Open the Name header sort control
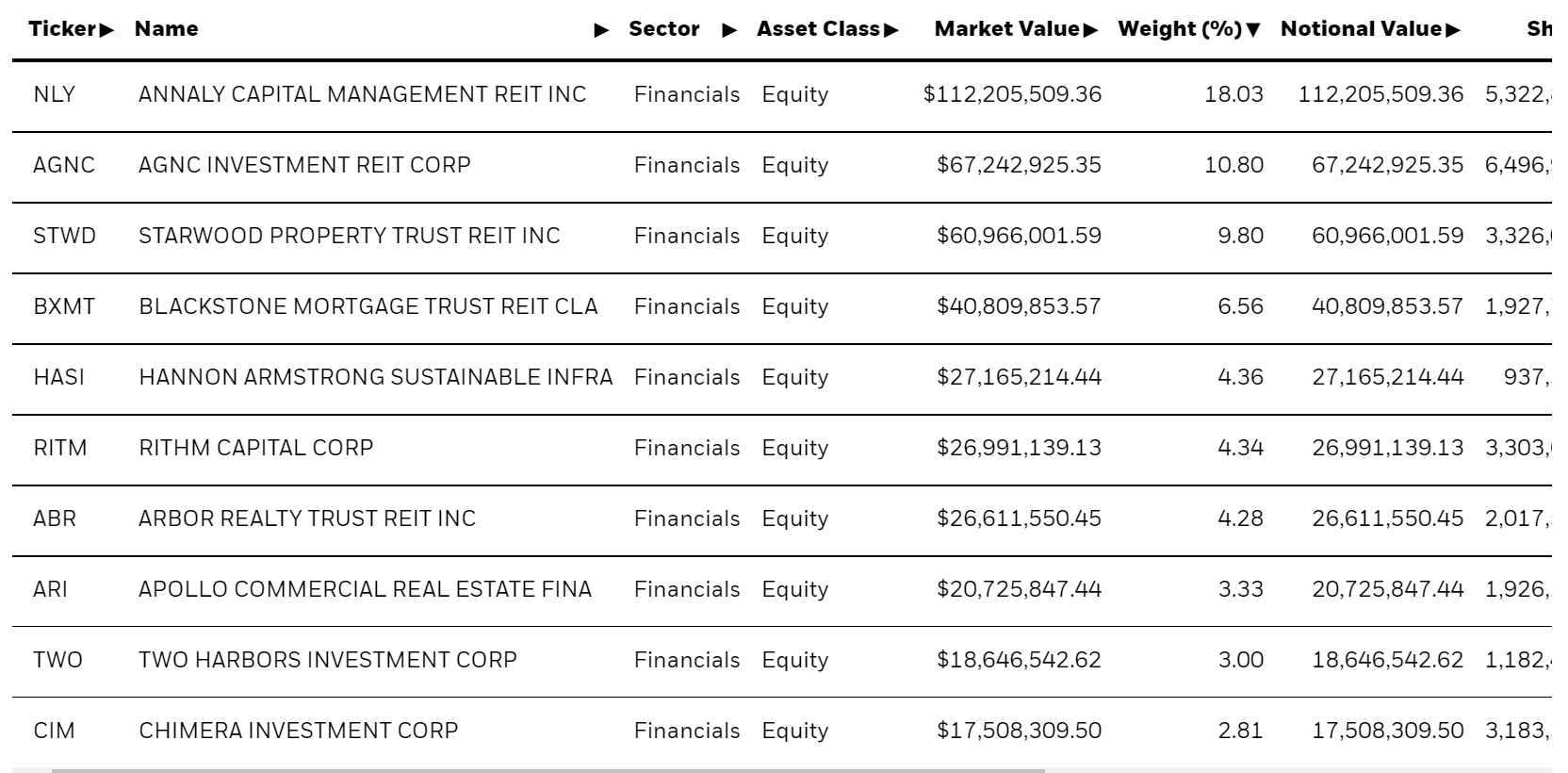The width and height of the screenshot is (1568, 773). pos(601,29)
